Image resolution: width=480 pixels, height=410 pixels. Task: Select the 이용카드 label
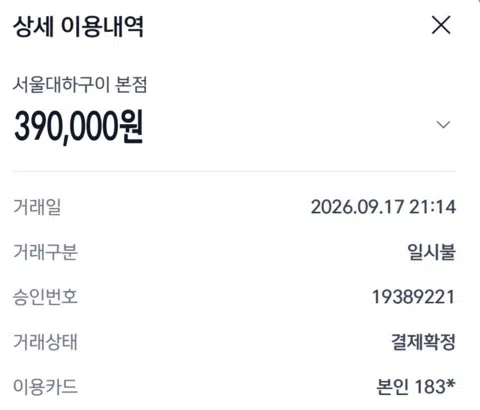pyautogui.click(x=45, y=387)
